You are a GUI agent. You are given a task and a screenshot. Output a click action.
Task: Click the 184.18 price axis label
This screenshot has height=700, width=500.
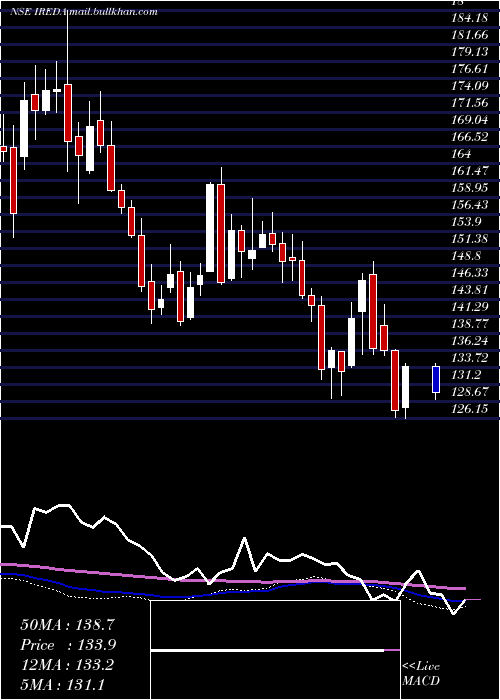tap(468, 18)
